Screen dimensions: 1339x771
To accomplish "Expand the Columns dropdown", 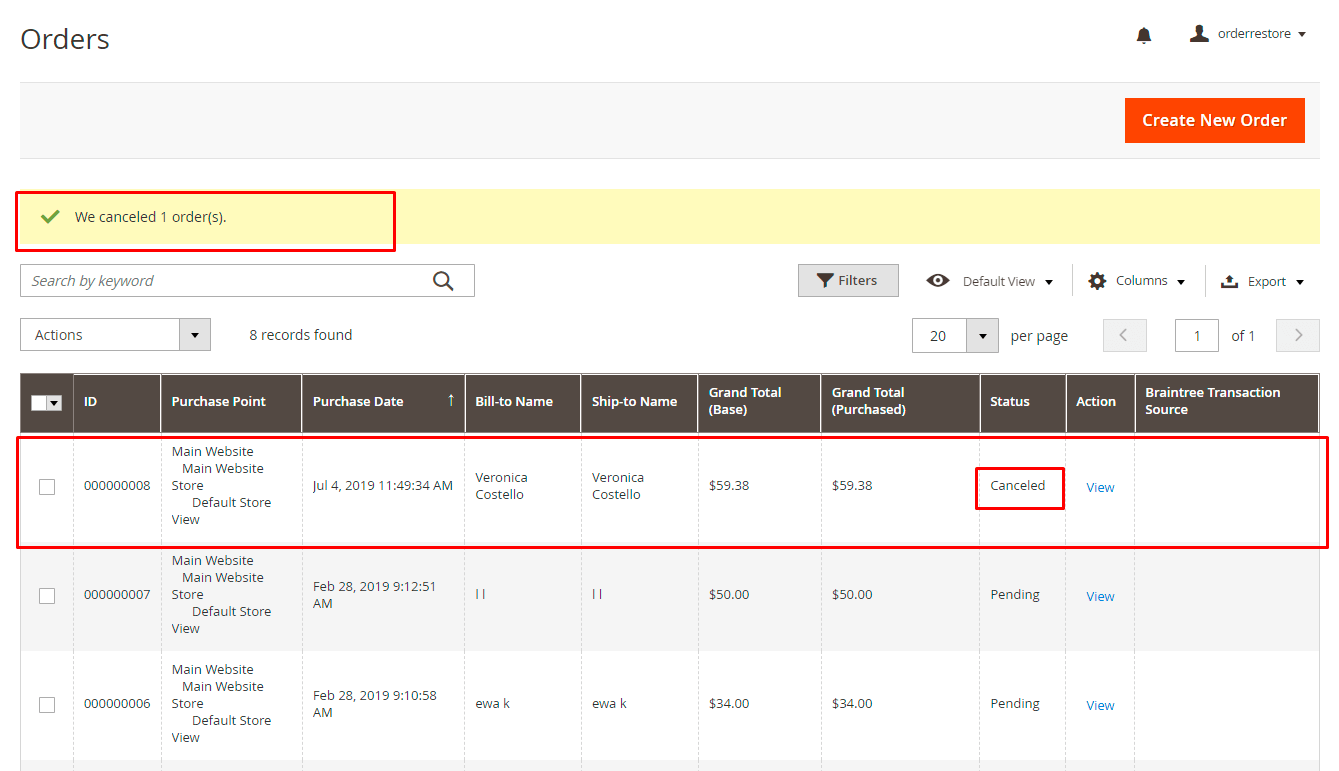I will 1150,281.
